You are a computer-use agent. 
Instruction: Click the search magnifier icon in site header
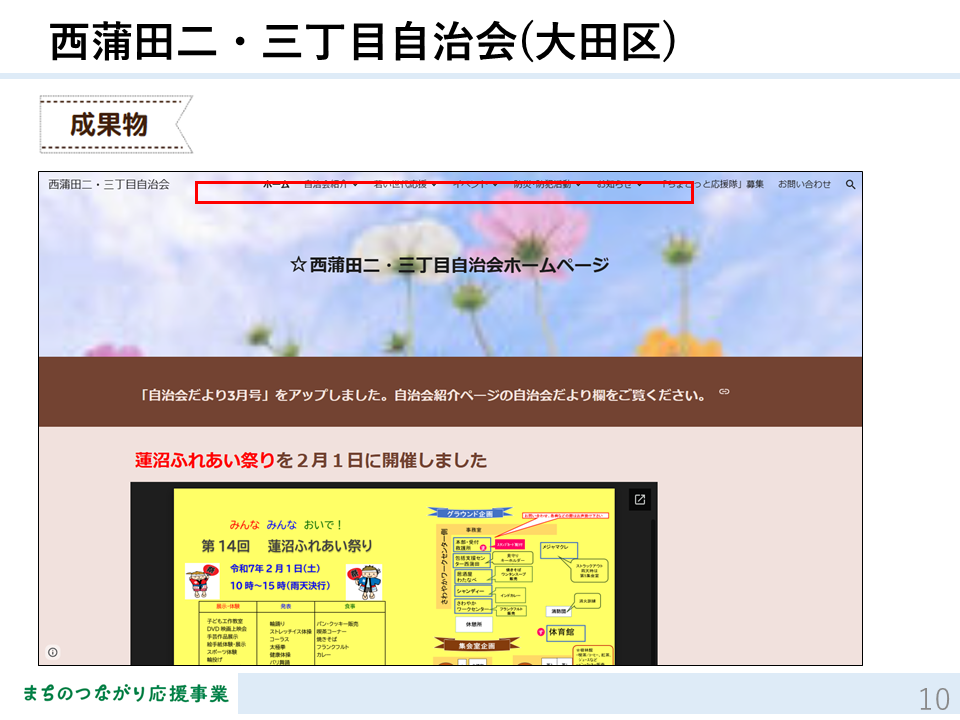850,184
